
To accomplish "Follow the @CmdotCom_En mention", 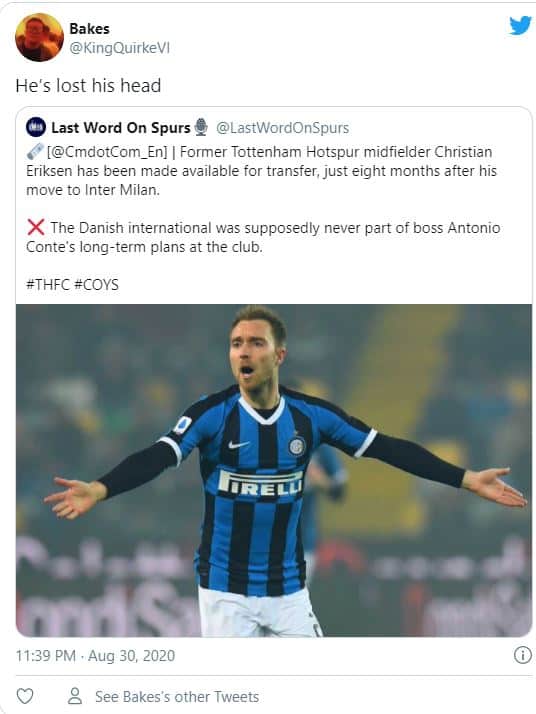I will 107,152.
